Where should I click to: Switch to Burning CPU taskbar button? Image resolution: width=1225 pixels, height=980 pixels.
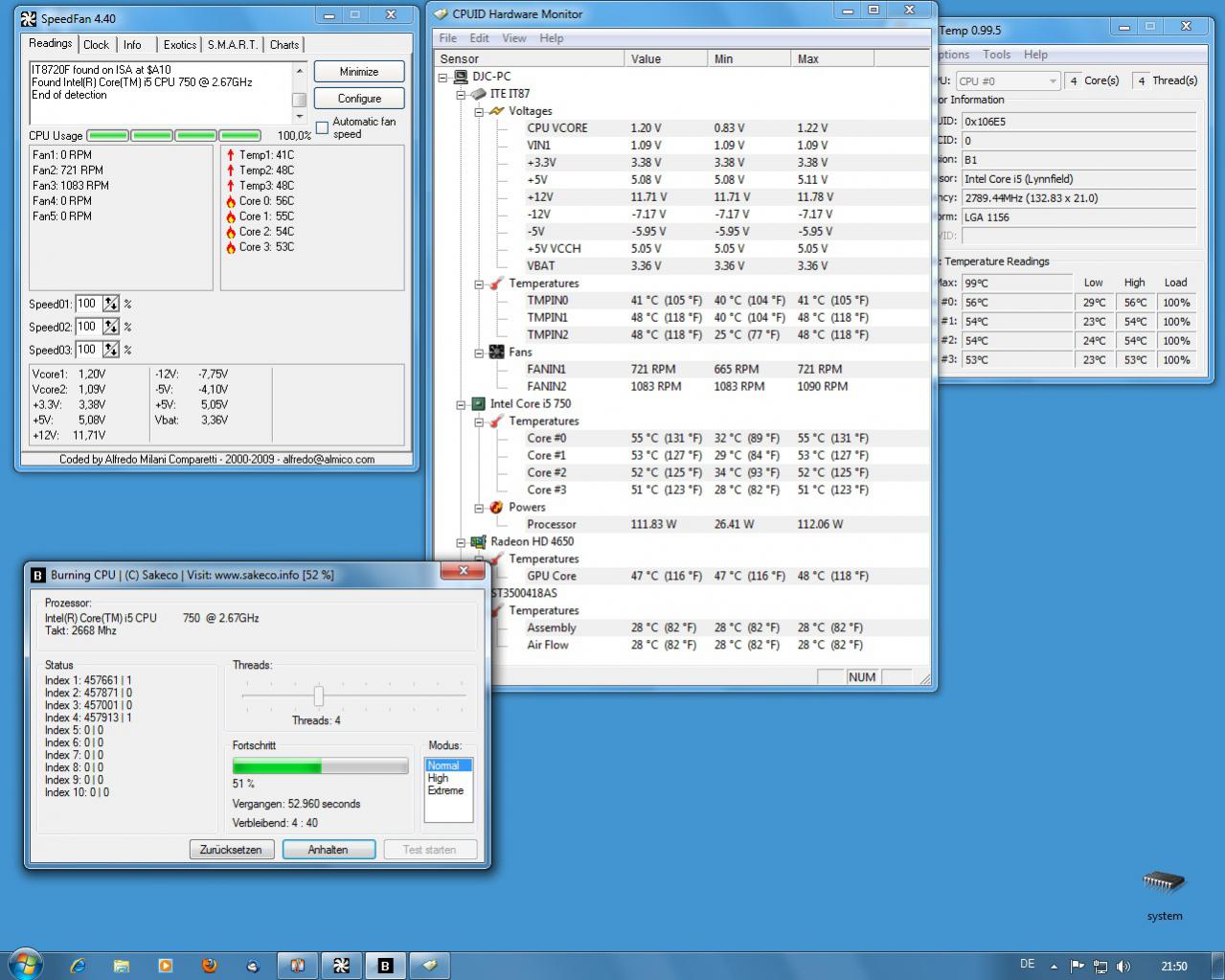pos(386,966)
